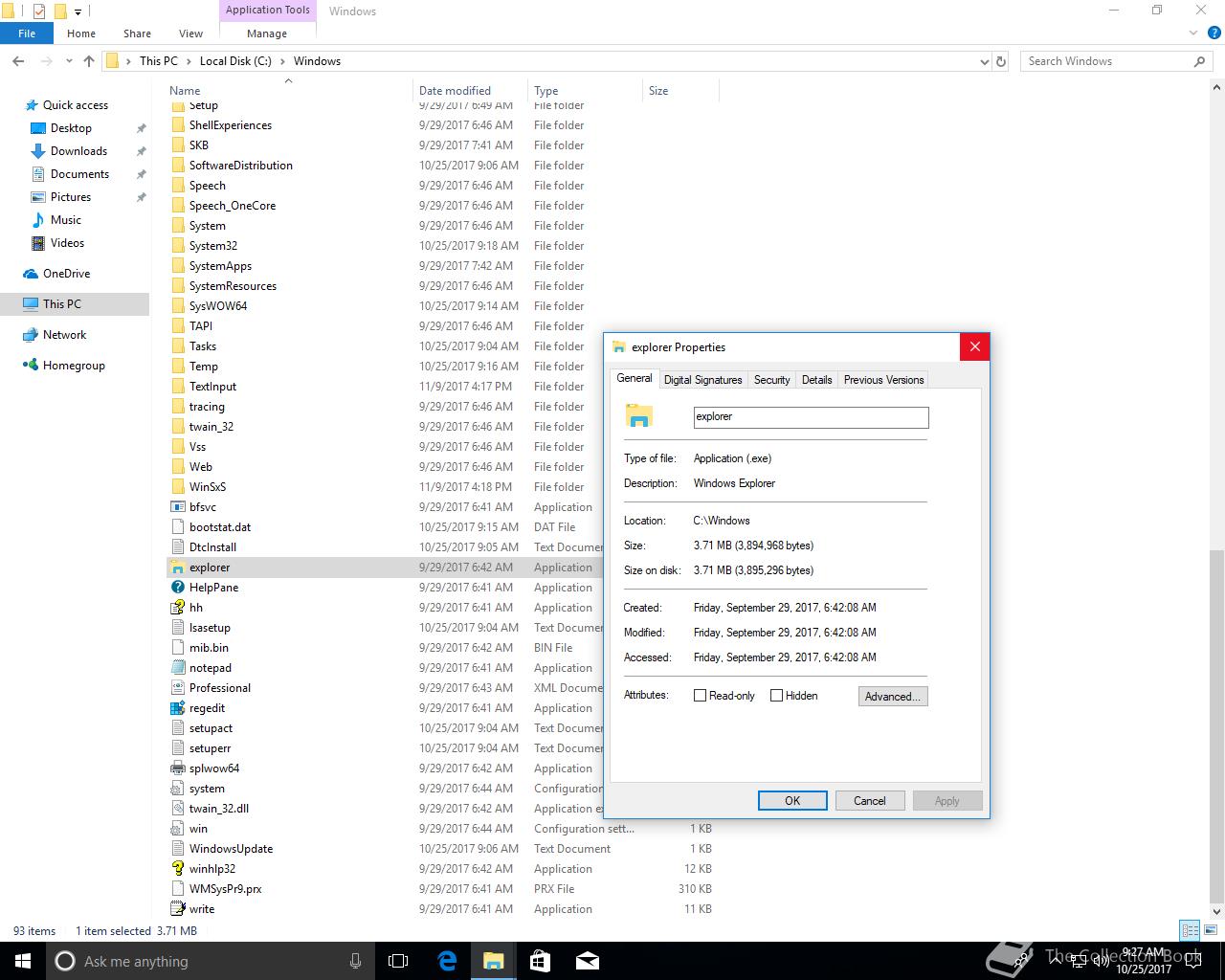Click the winhlp32 icon
This screenshot has height=980, width=1225.
177,869
